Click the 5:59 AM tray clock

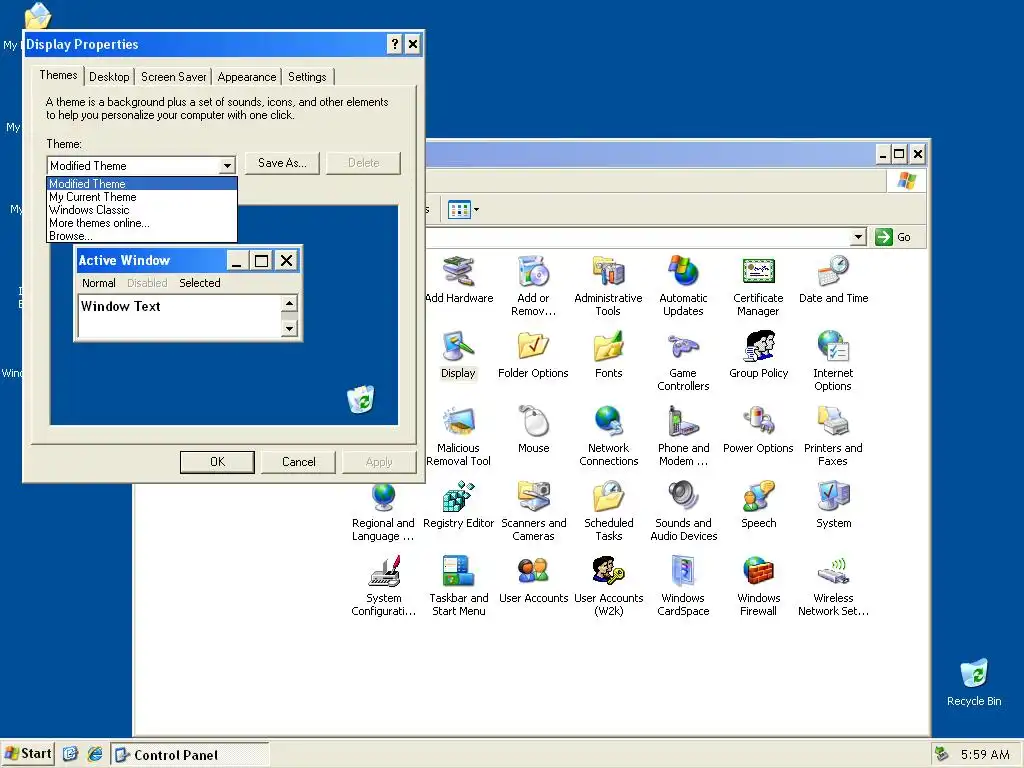coord(985,755)
